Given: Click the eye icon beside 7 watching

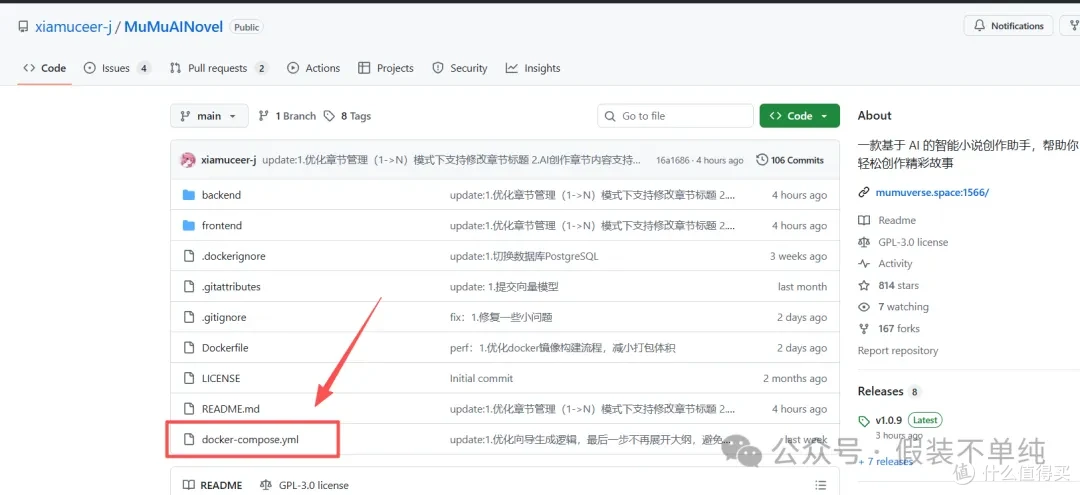Looking at the screenshot, I should 864,307.
